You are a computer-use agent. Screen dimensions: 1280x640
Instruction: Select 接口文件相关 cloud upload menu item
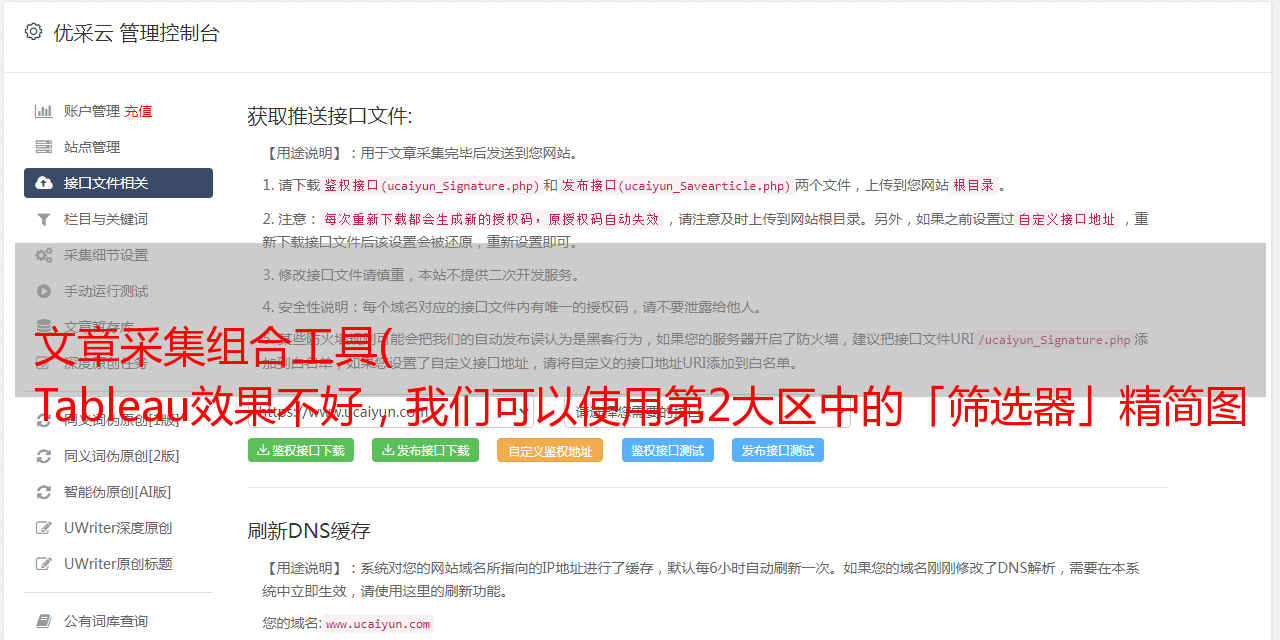118,183
